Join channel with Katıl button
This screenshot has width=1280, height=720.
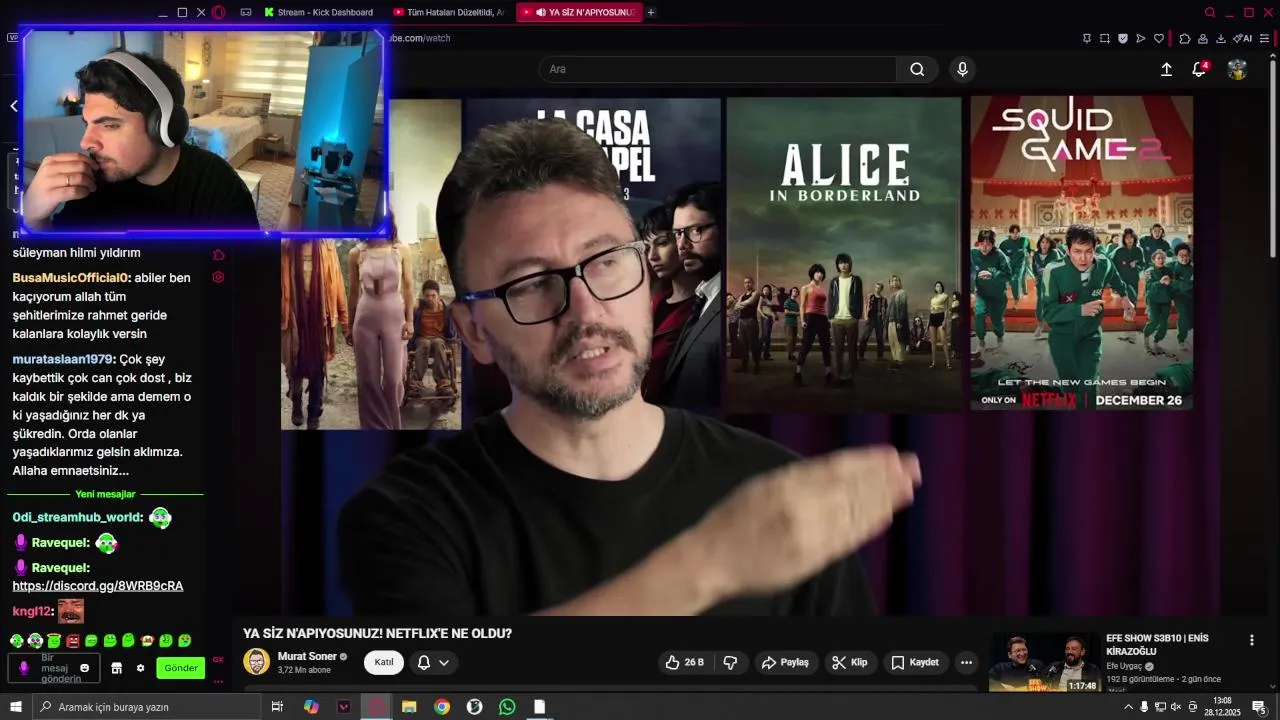point(384,662)
